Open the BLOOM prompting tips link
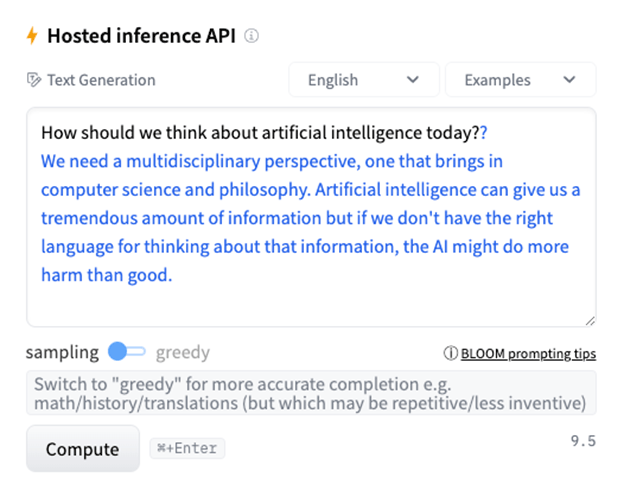624x484 pixels. [x=528, y=353]
